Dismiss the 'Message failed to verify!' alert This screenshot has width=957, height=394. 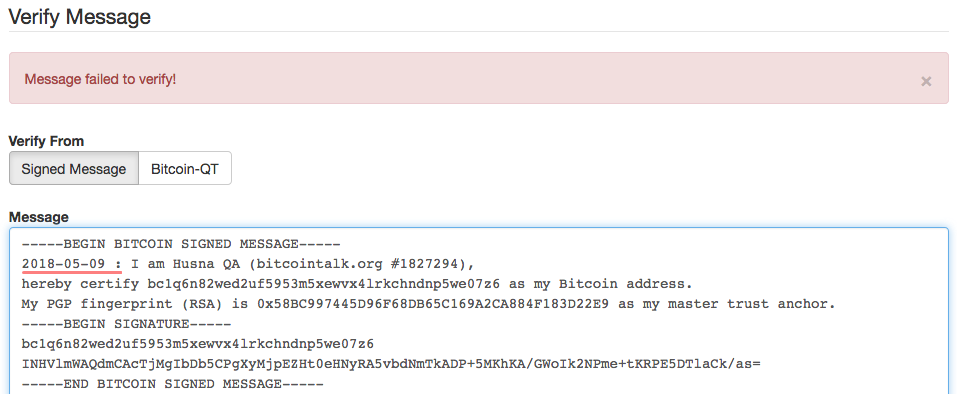pyautogui.click(x=926, y=81)
